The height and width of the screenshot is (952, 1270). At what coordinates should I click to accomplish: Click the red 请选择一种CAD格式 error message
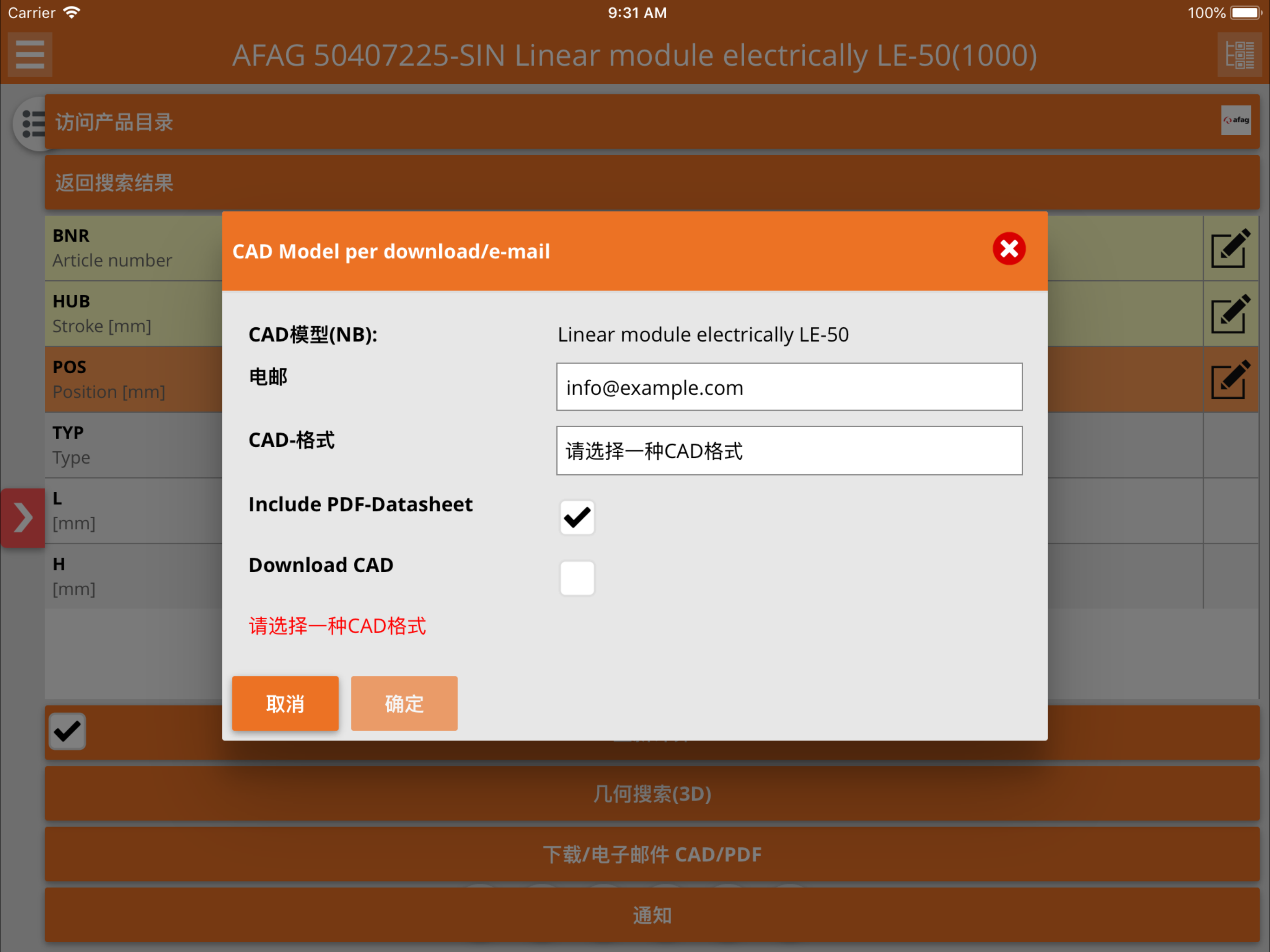pyautogui.click(x=337, y=626)
